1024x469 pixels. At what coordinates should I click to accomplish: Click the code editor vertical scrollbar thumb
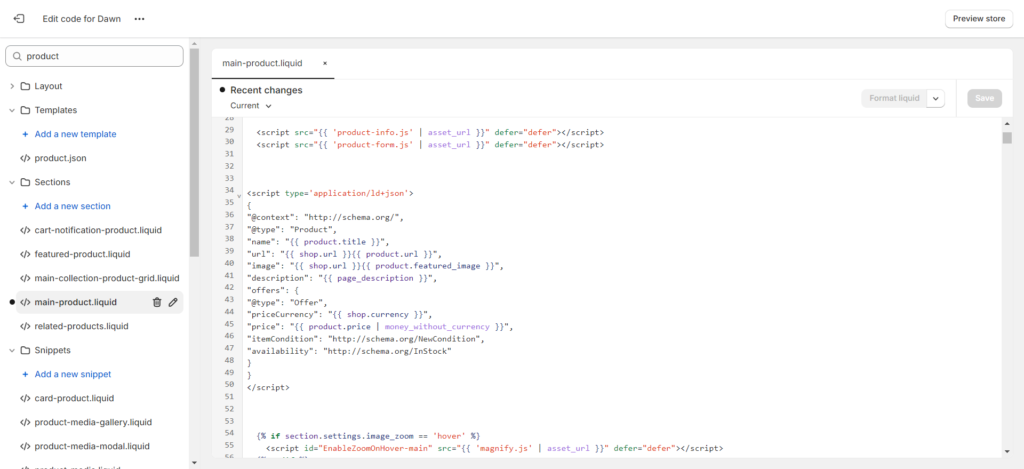(x=1007, y=137)
